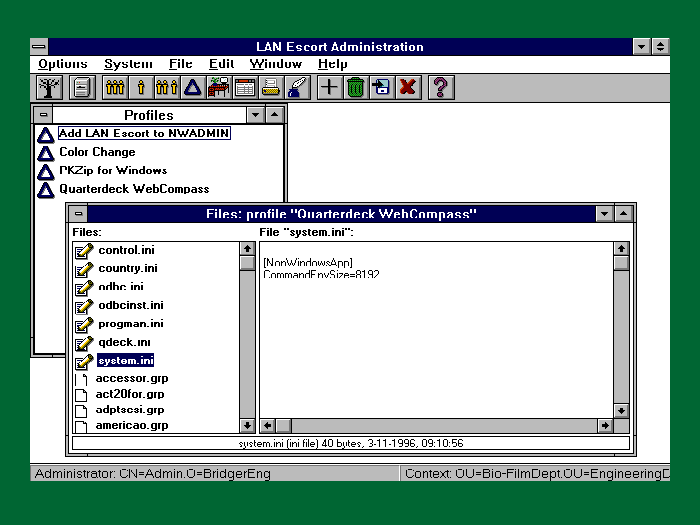
Task: Open the Options menu
Action: (63, 64)
